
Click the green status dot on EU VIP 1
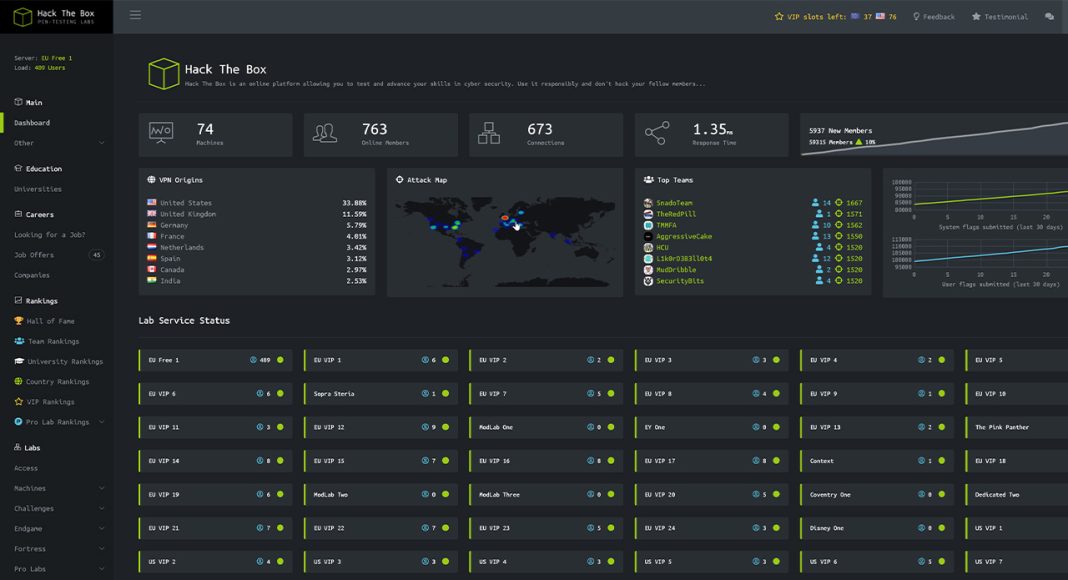445,360
